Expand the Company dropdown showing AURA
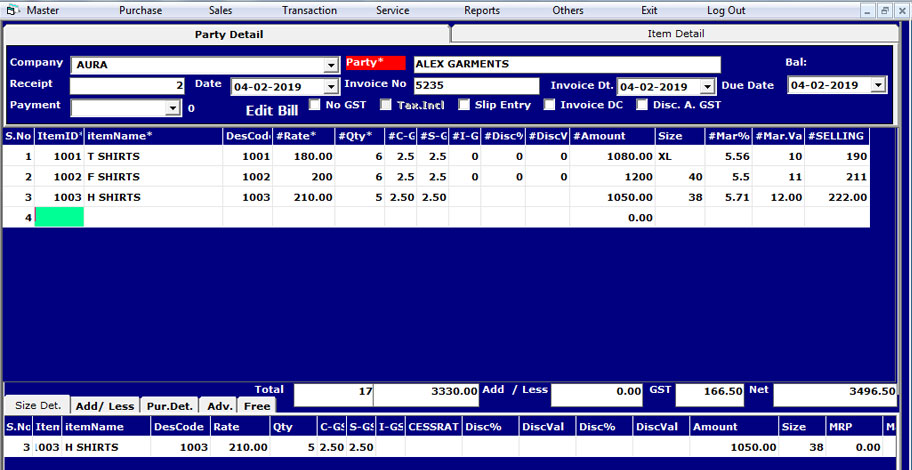 point(331,65)
